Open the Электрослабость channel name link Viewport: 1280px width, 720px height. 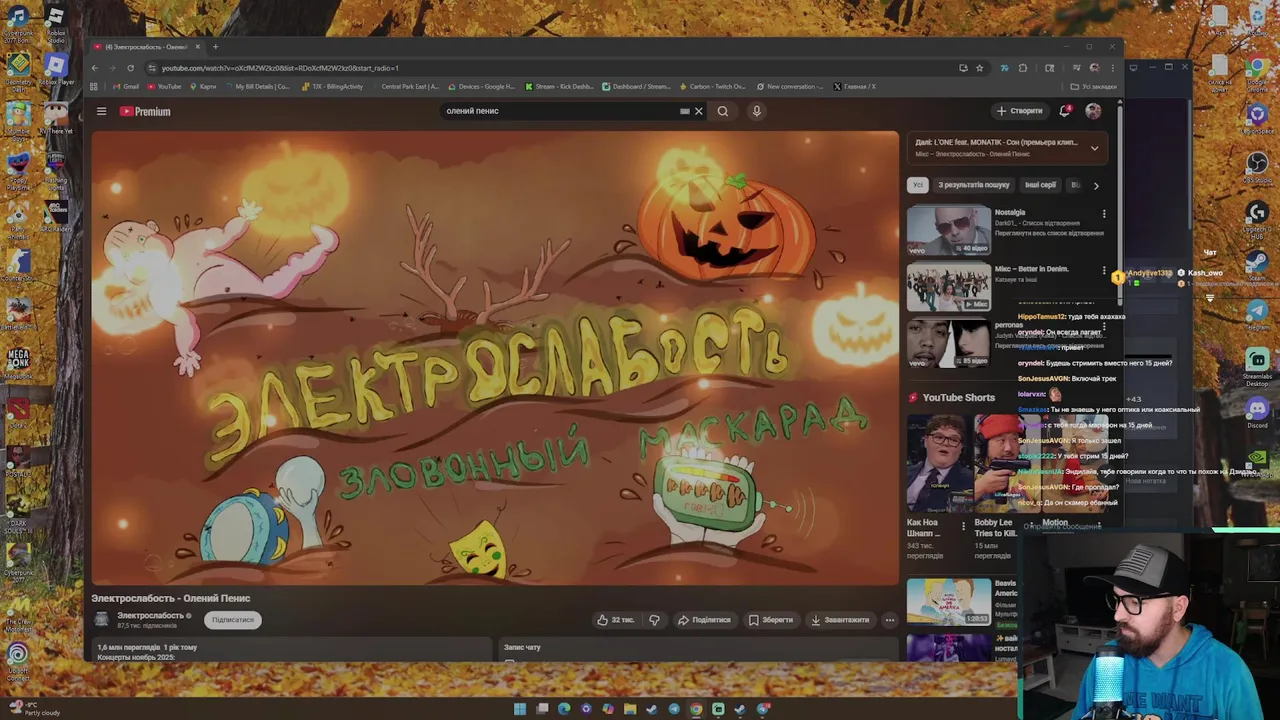[150, 615]
